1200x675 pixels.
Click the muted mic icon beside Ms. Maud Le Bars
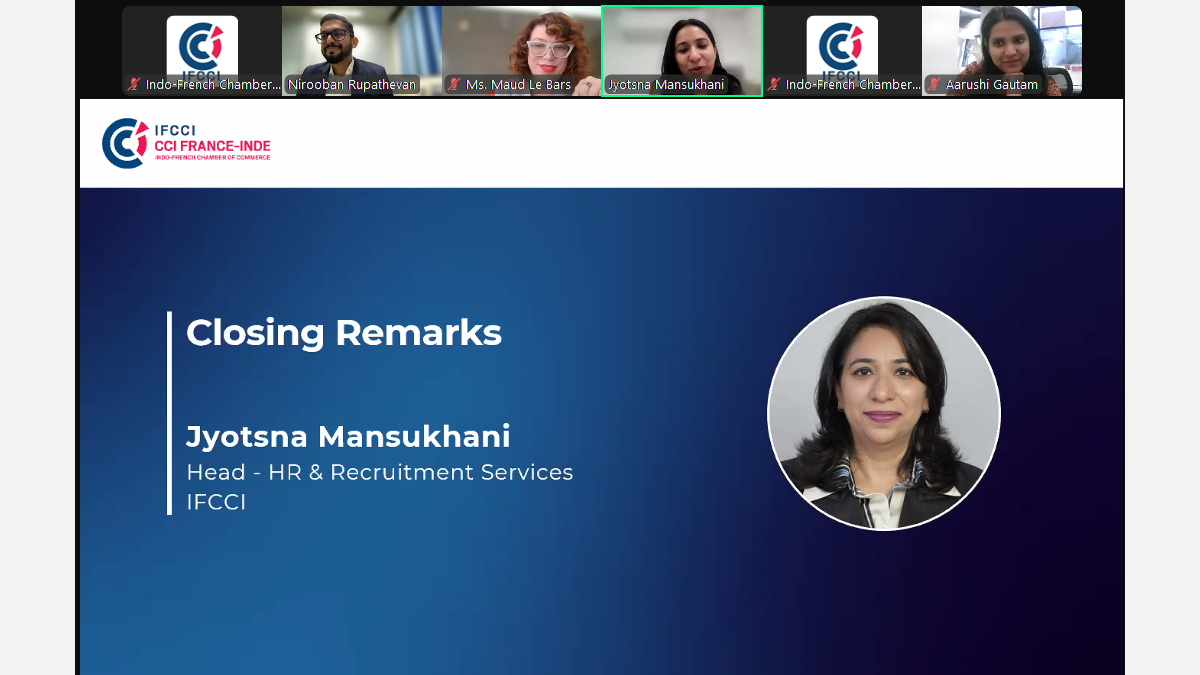(454, 85)
